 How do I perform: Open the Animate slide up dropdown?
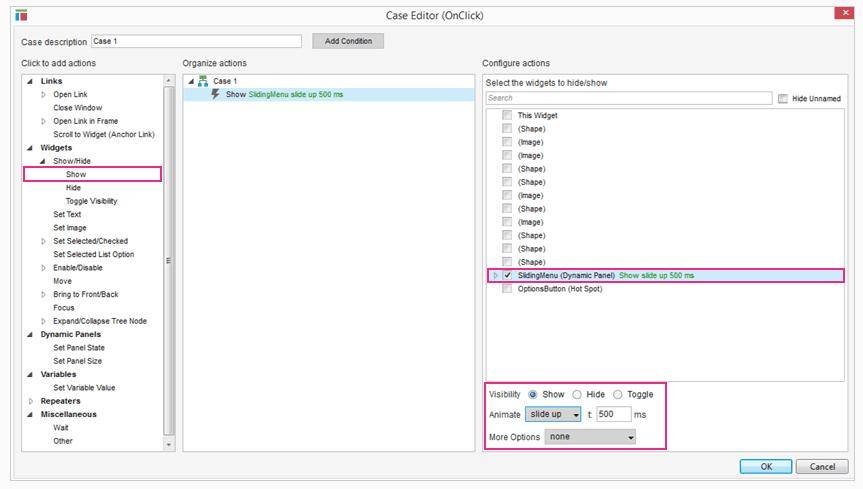click(x=554, y=414)
